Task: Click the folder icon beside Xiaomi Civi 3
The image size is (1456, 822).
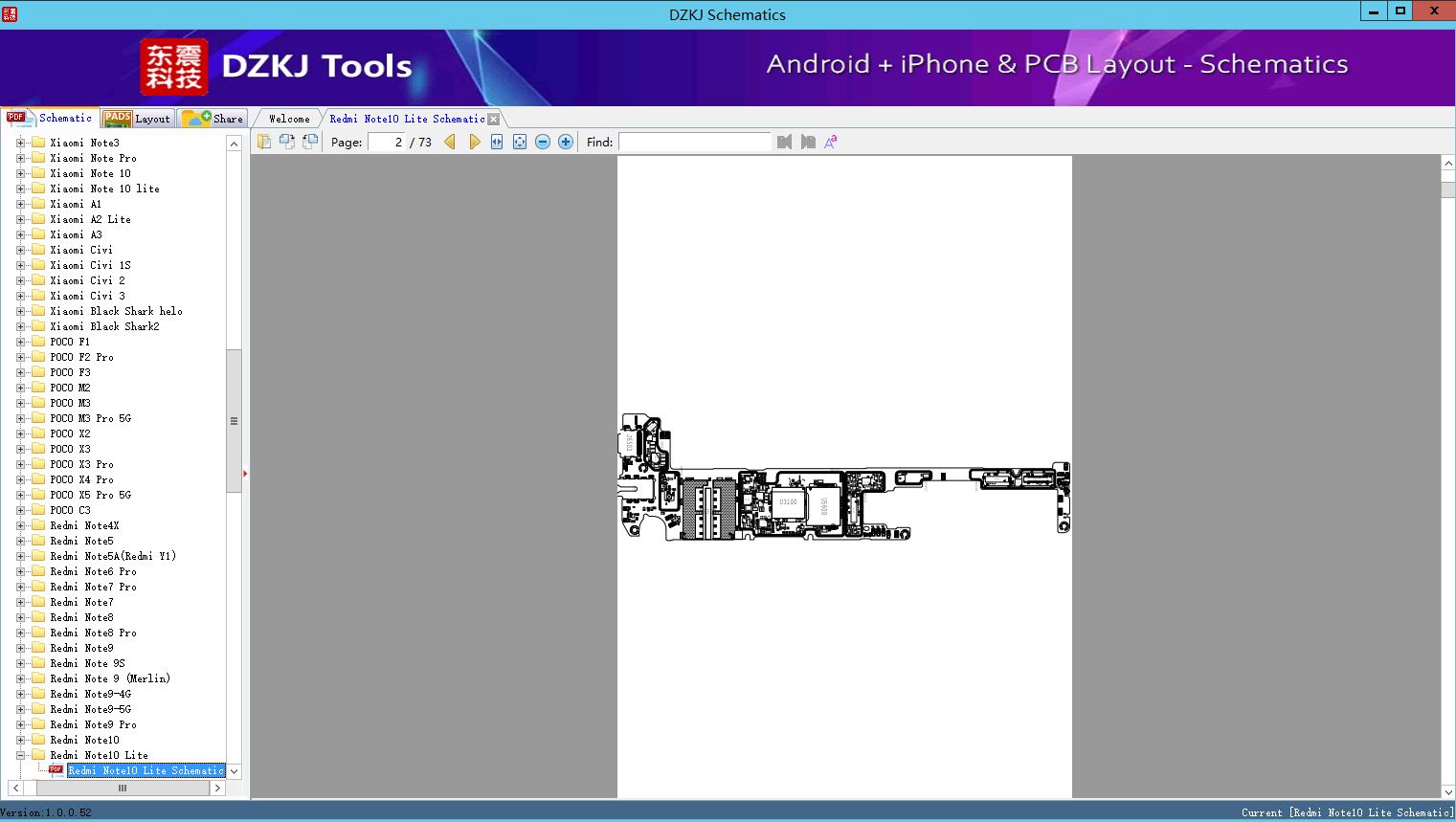Action: click(x=38, y=296)
